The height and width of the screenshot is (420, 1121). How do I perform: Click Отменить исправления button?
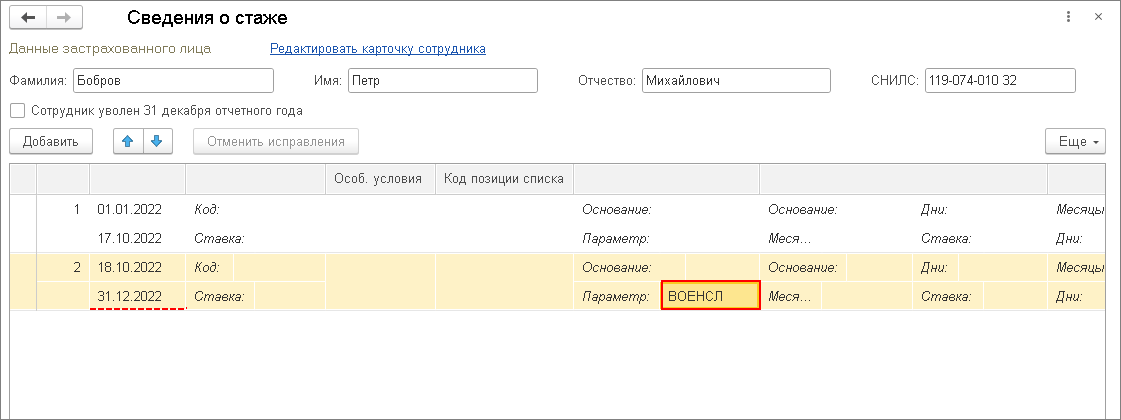276,141
